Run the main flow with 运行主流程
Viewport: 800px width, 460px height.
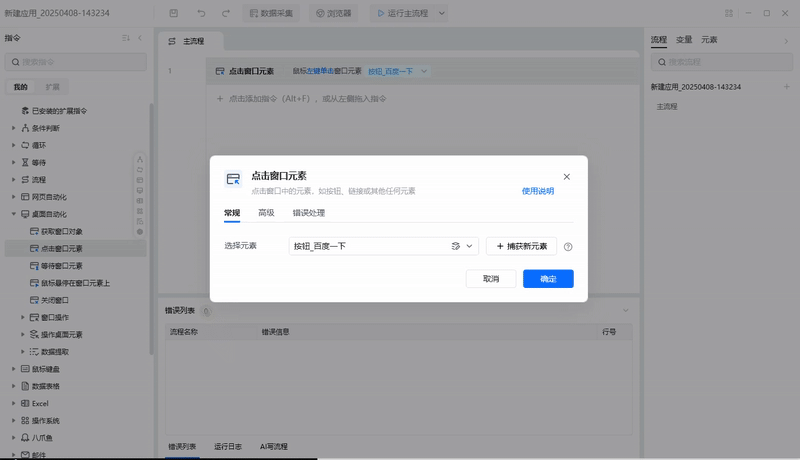pyautogui.click(x=402, y=13)
